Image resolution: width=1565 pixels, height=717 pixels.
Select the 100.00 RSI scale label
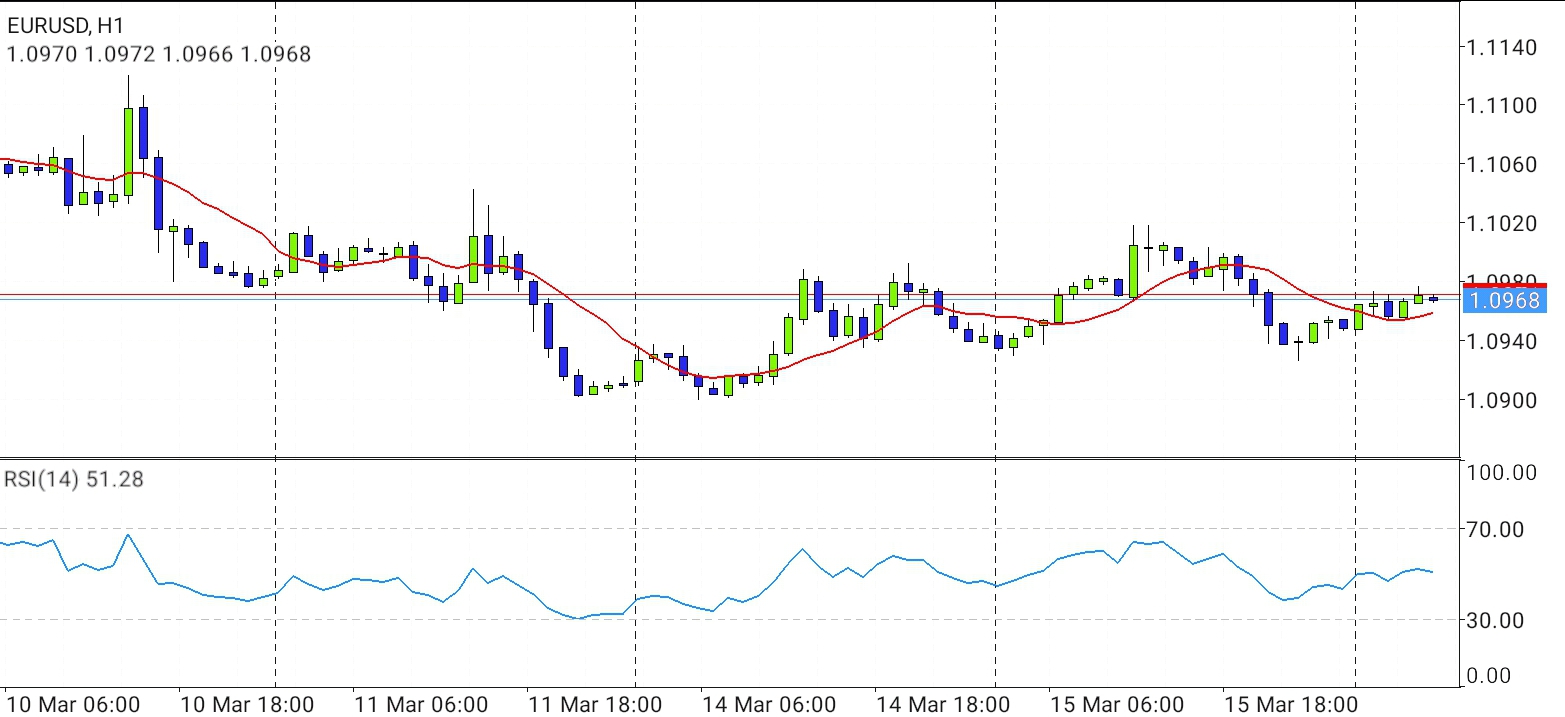click(x=1502, y=472)
